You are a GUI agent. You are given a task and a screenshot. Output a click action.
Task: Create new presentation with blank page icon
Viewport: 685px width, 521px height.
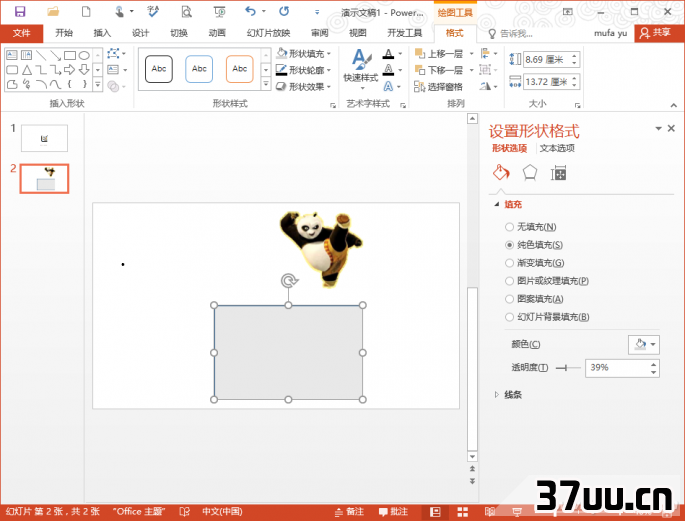(86, 12)
